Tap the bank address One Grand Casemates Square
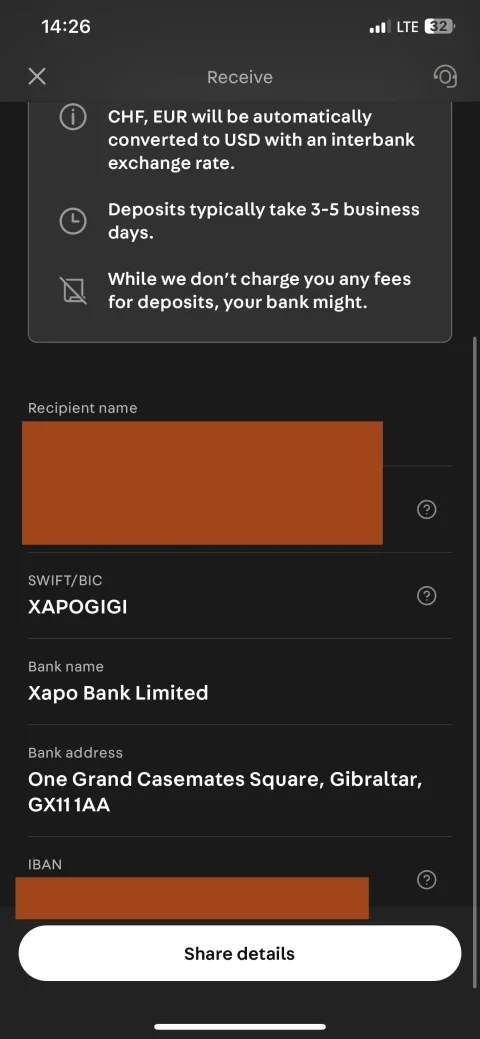 click(x=225, y=792)
